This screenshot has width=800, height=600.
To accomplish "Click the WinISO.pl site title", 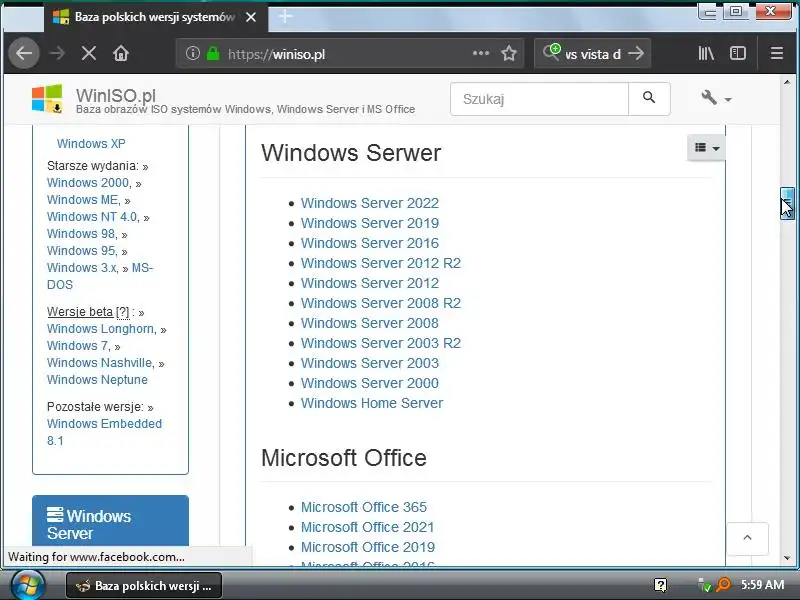I will point(116,95).
